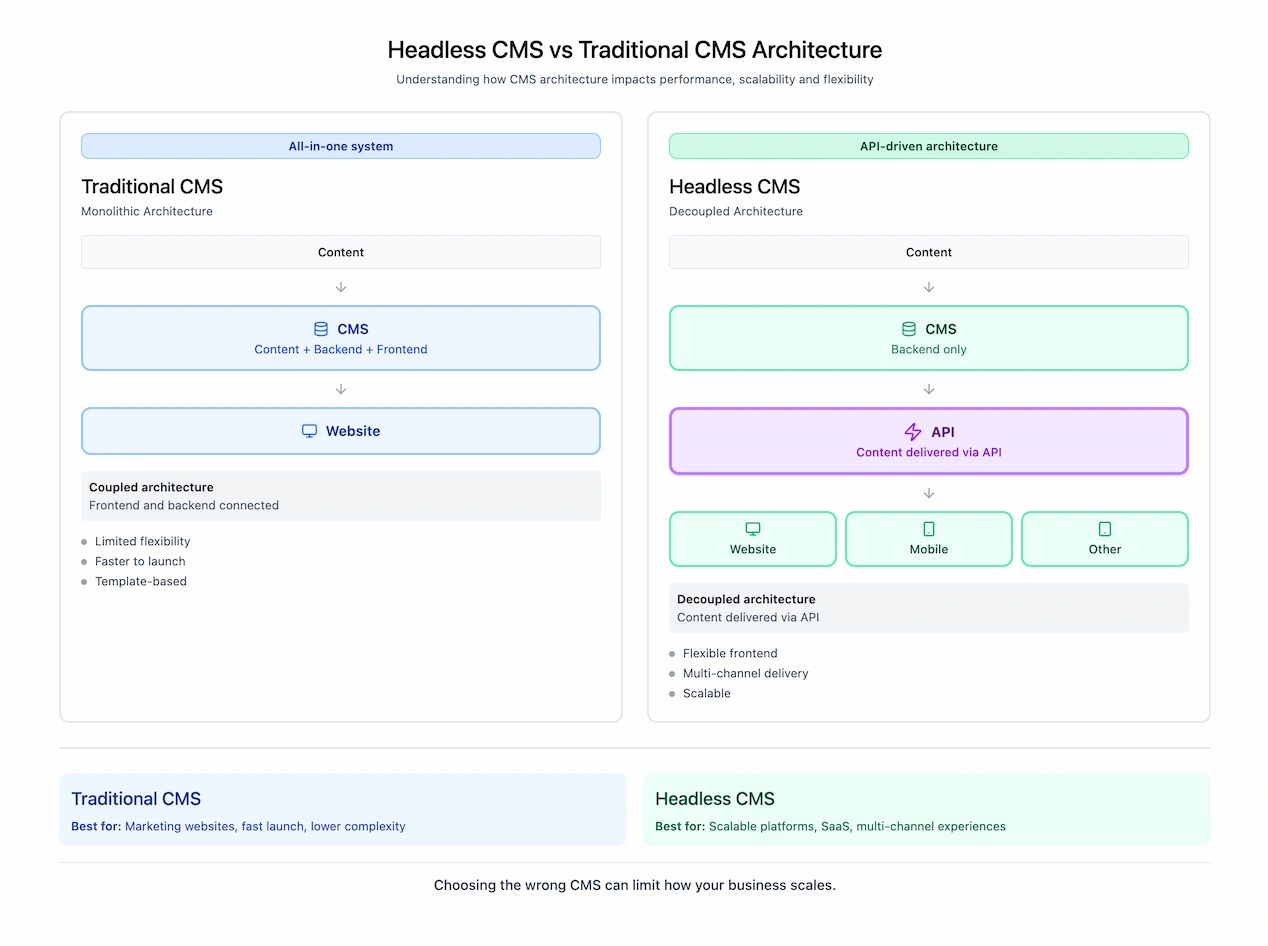Screen dimensions: 1268x946
Task: Select the phone icon in the Mobile card
Action: click(x=928, y=527)
